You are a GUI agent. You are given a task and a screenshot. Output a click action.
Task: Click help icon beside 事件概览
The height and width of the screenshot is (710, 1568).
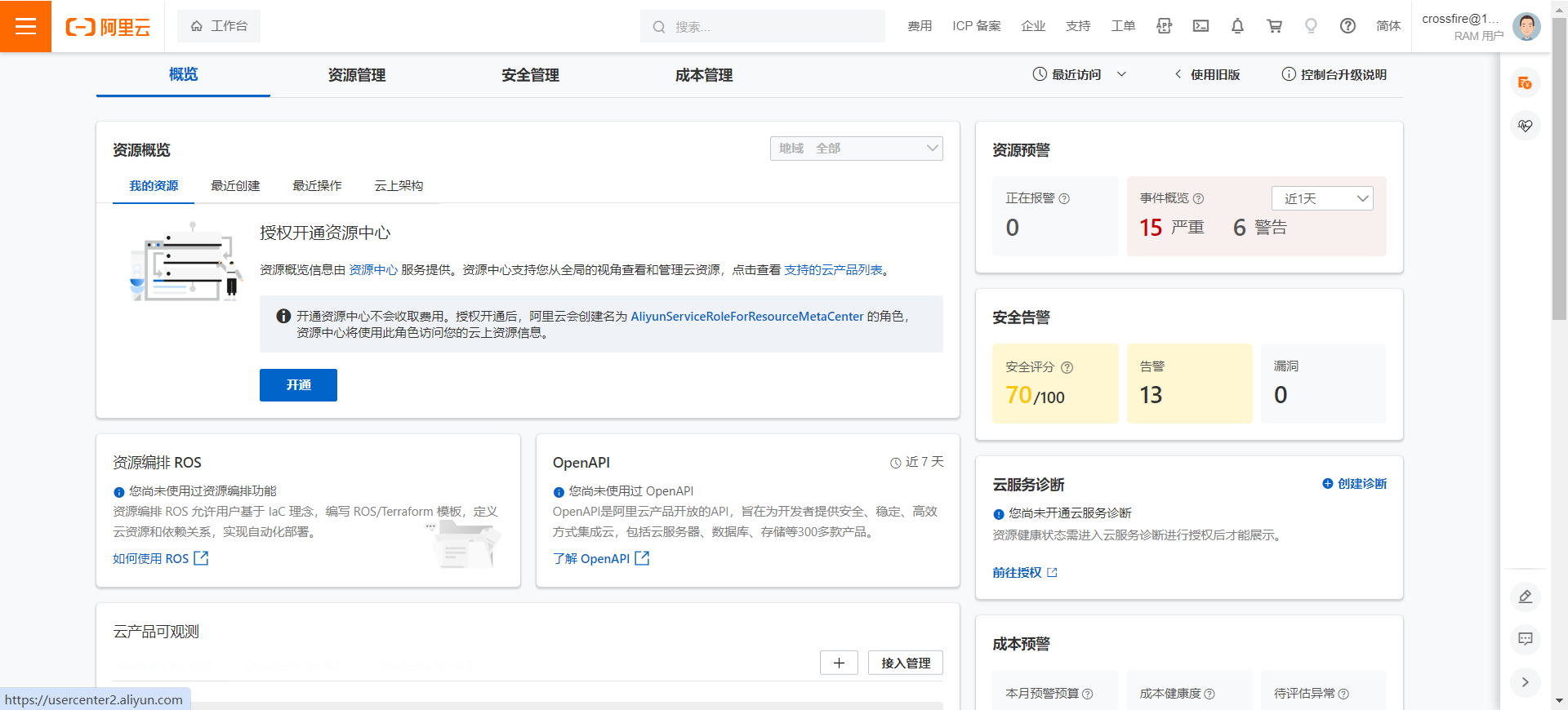tap(1198, 198)
